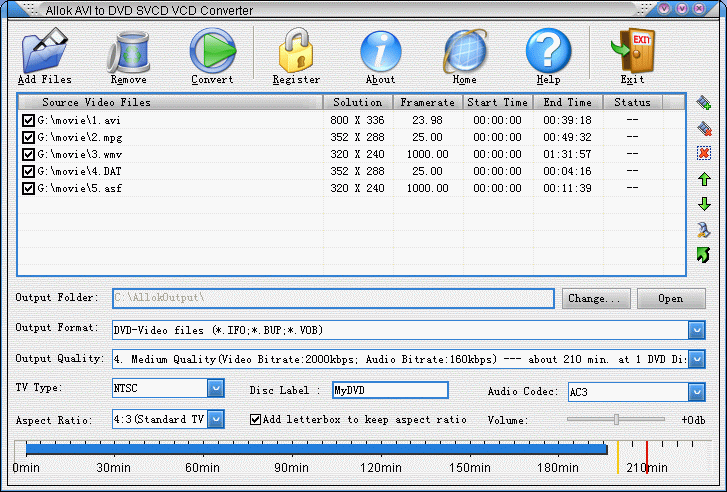
Task: Open the About info icon
Action: [380, 49]
